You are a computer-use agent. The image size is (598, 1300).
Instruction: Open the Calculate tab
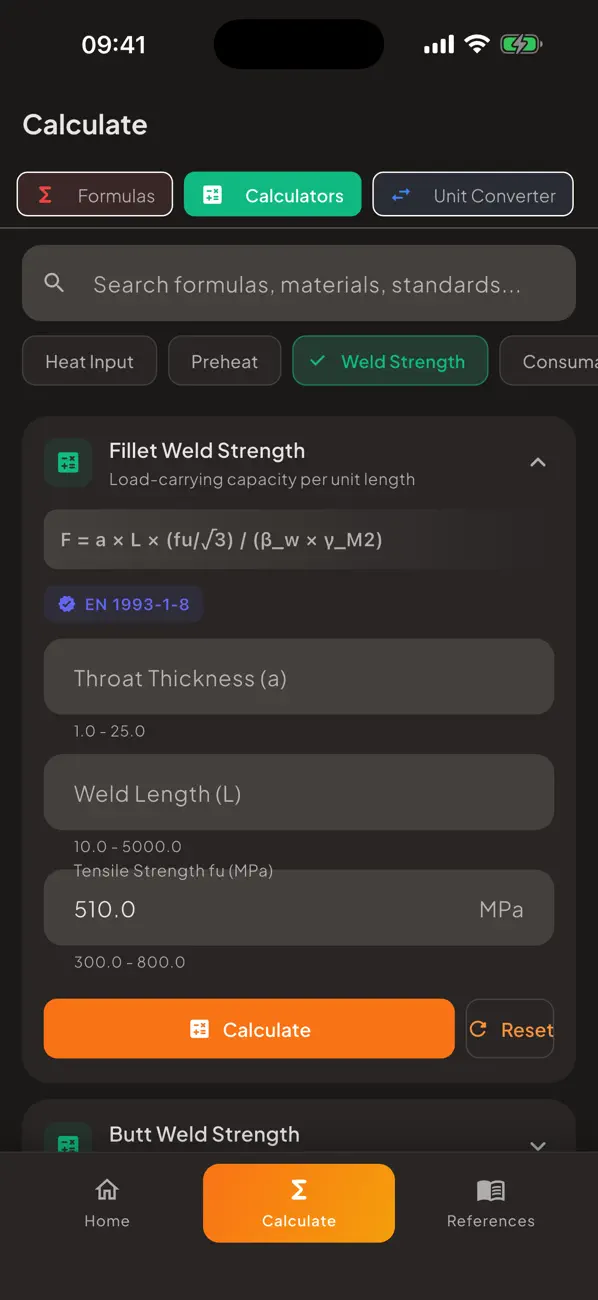298,1203
